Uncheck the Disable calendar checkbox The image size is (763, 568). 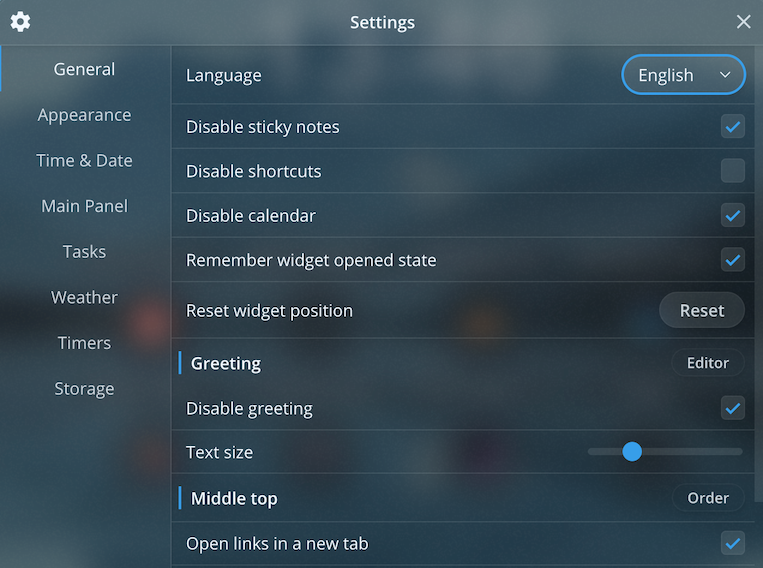[733, 216]
